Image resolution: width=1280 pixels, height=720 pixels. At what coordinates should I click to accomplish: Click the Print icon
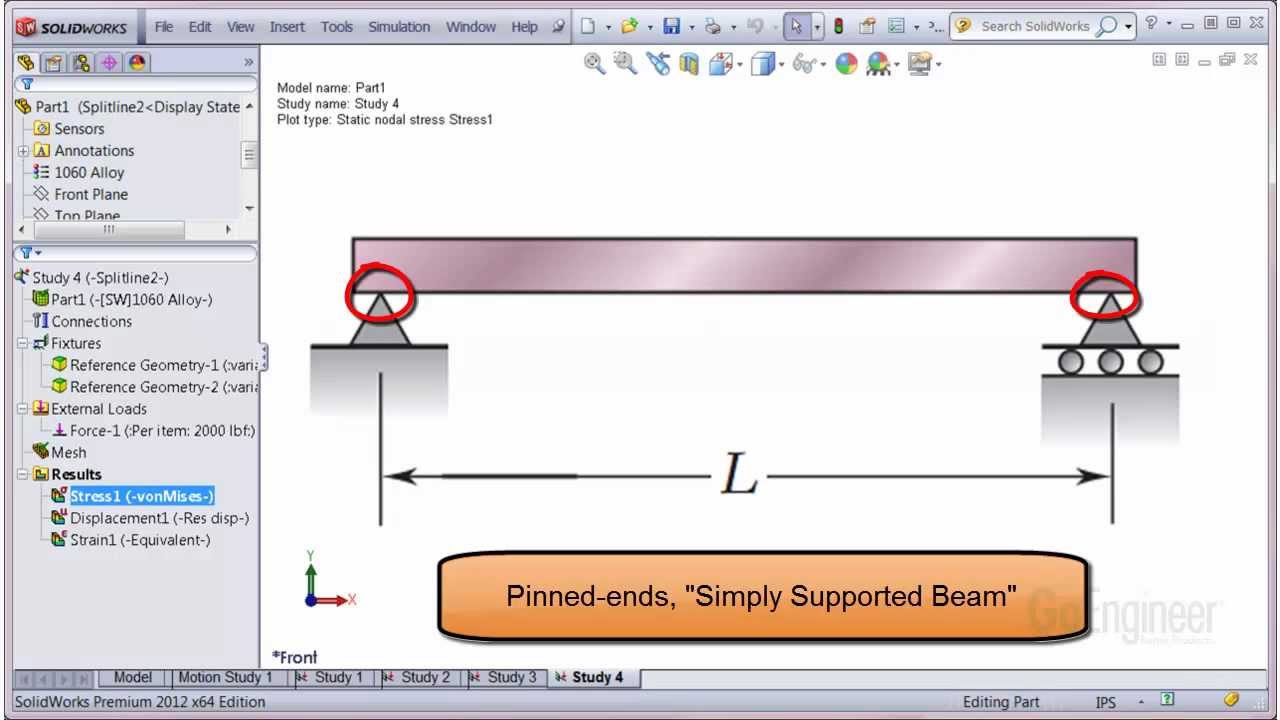click(712, 26)
